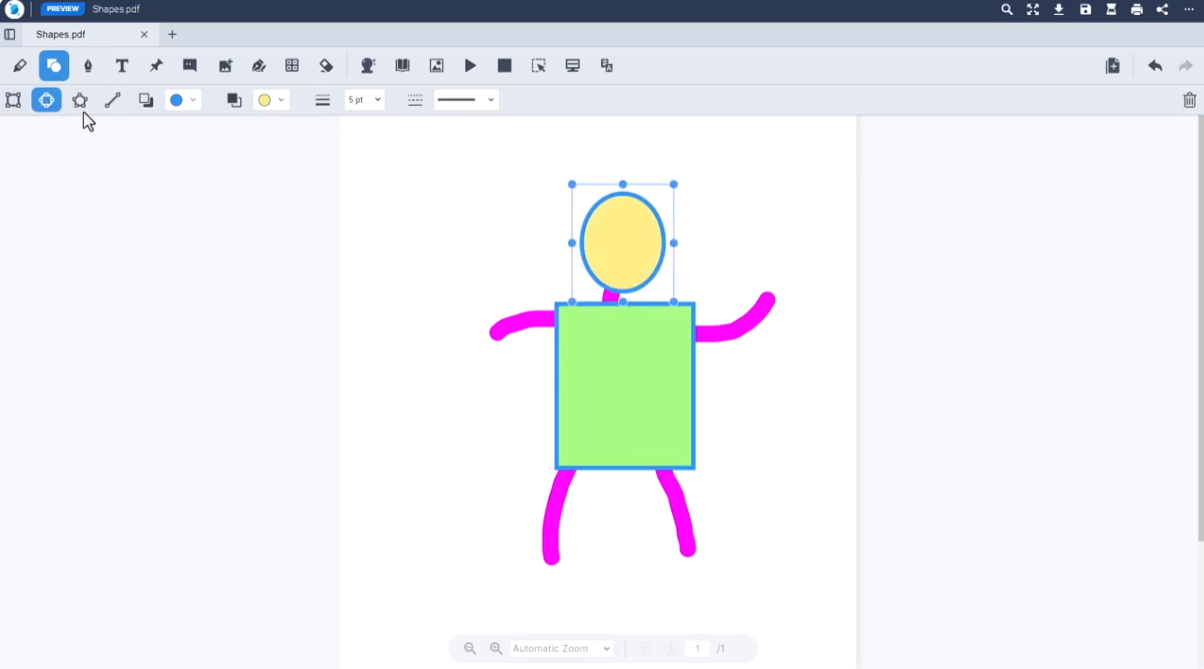Screen dimensions: 1204x669
Task: Open the line style dropdown
Action: pos(466,100)
